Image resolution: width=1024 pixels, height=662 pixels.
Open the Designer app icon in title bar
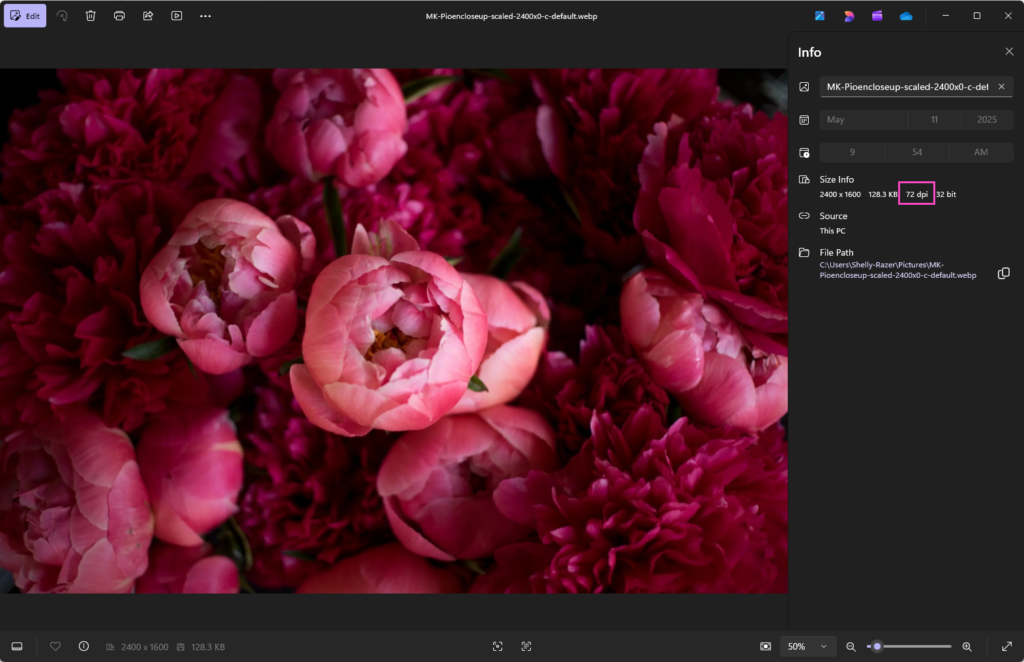click(x=820, y=16)
